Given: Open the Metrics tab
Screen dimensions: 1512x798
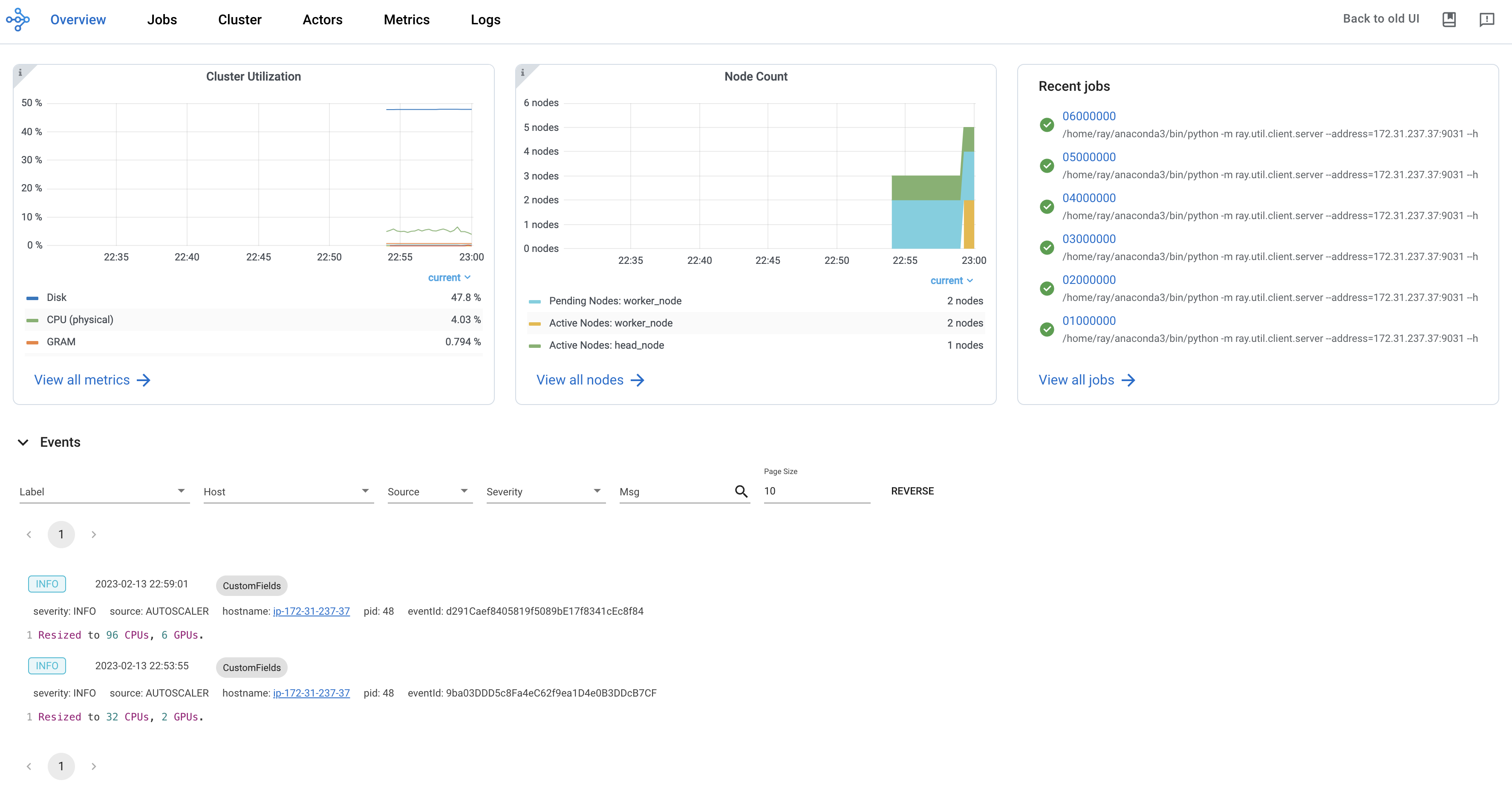Looking at the screenshot, I should point(406,19).
